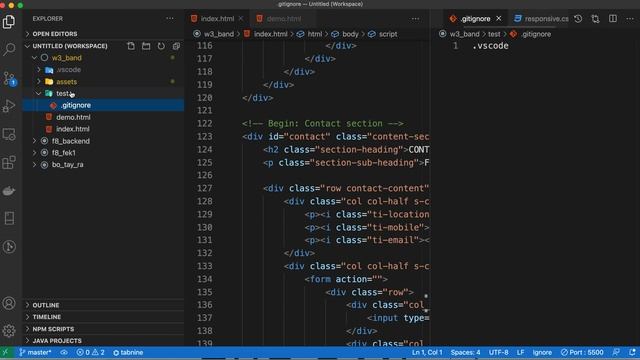Image resolution: width=640 pixels, height=360 pixels.
Task: Switch to the responsive.css tab
Action: tap(546, 18)
